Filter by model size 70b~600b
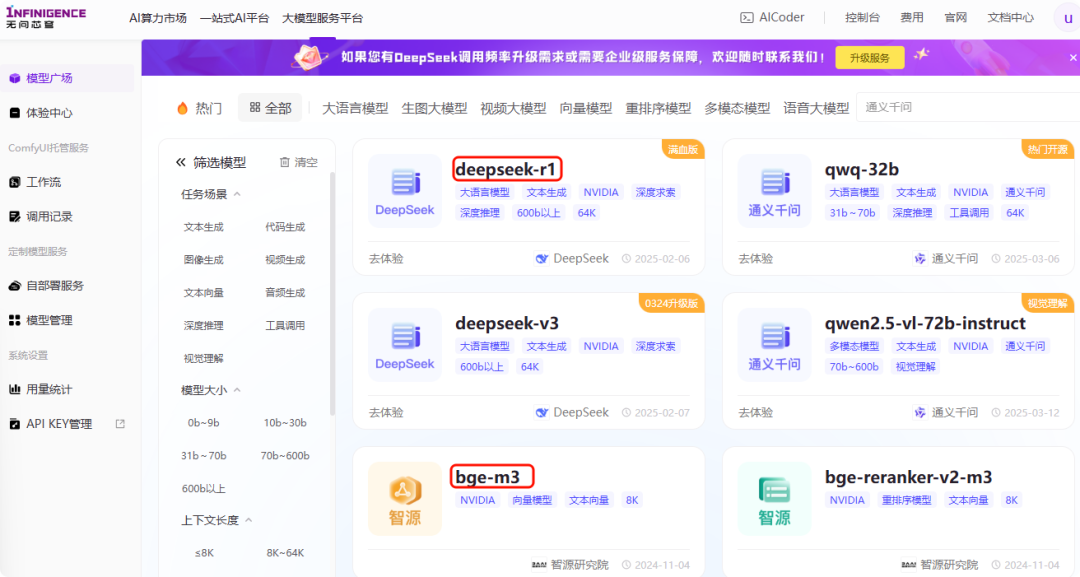The image size is (1080, 577). [285, 456]
